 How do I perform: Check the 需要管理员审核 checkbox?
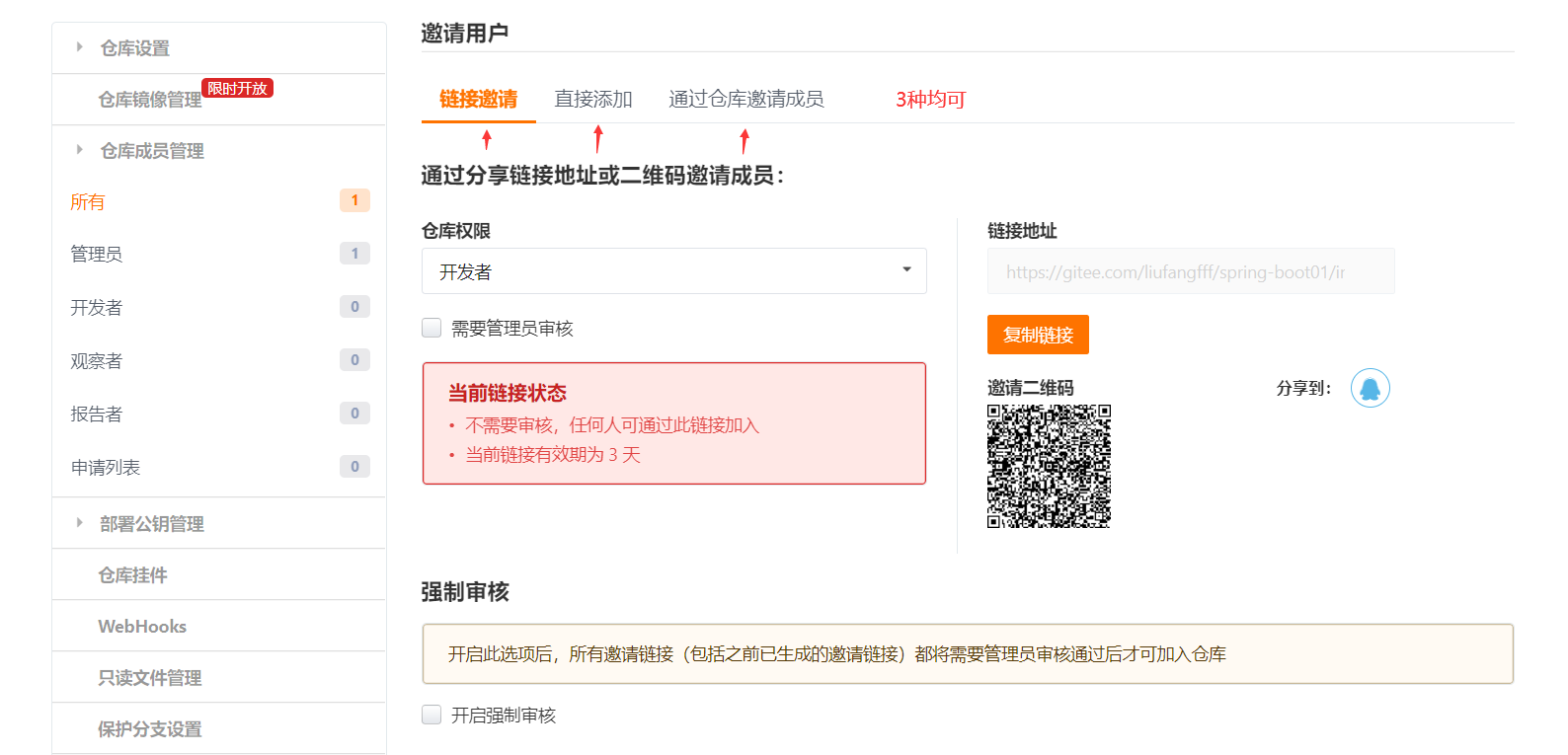431,328
